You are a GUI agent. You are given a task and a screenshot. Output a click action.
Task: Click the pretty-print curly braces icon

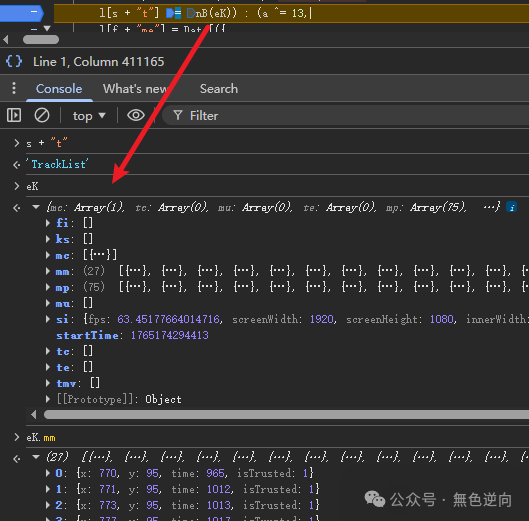pyautogui.click(x=14, y=61)
